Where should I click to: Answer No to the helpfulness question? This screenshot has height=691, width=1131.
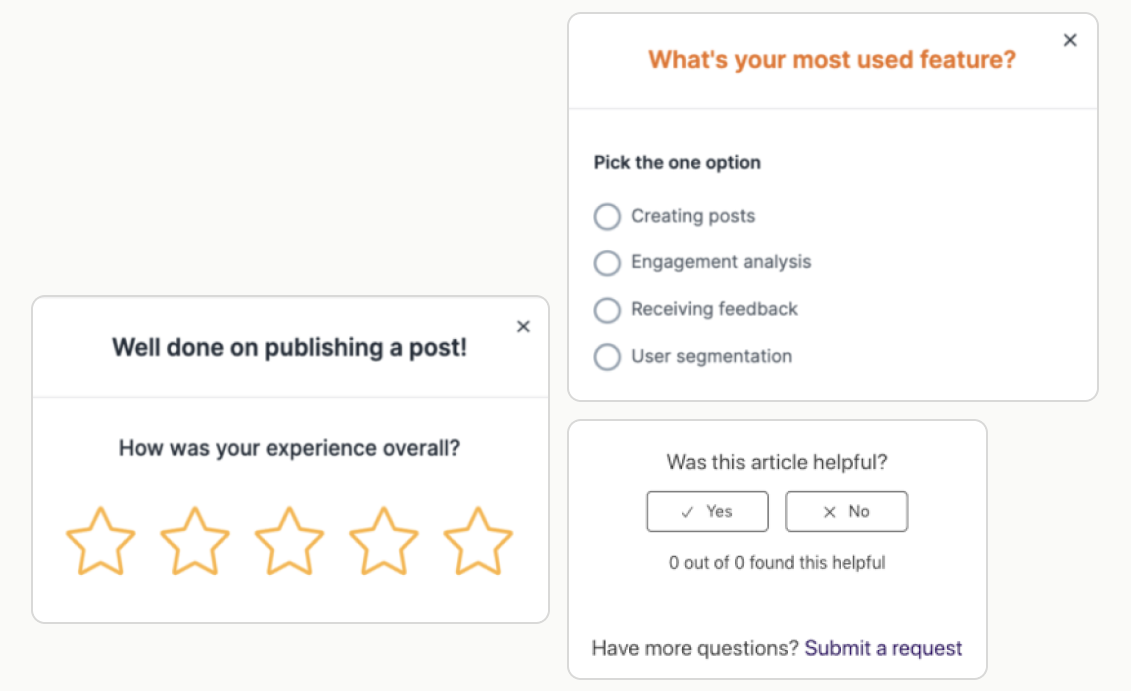tap(847, 511)
